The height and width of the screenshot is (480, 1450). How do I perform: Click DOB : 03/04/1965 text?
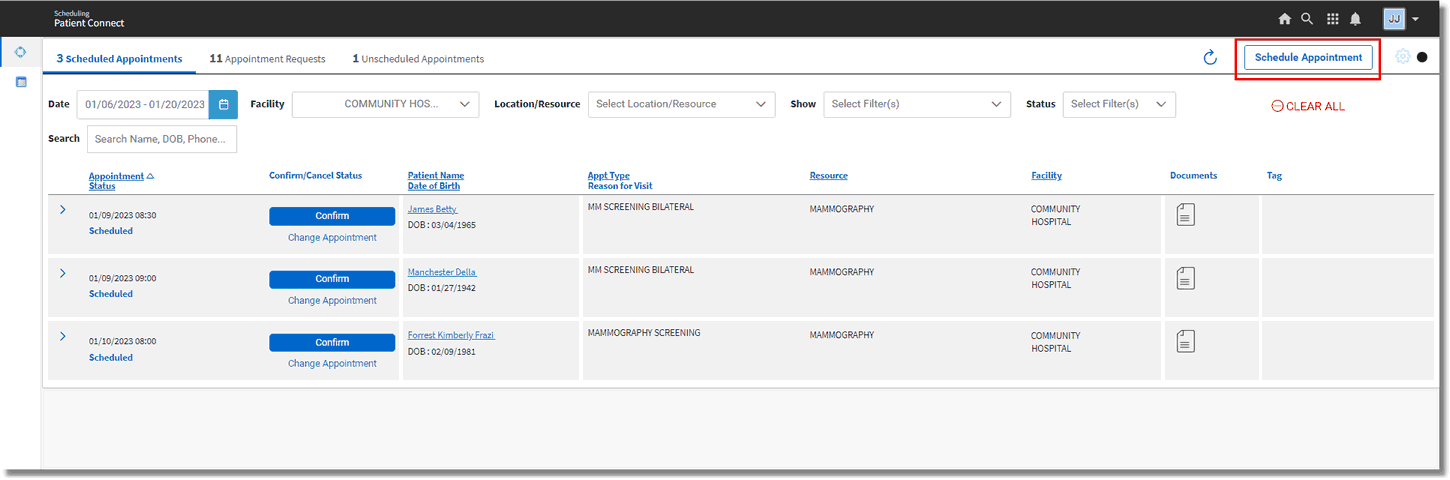coord(442,225)
